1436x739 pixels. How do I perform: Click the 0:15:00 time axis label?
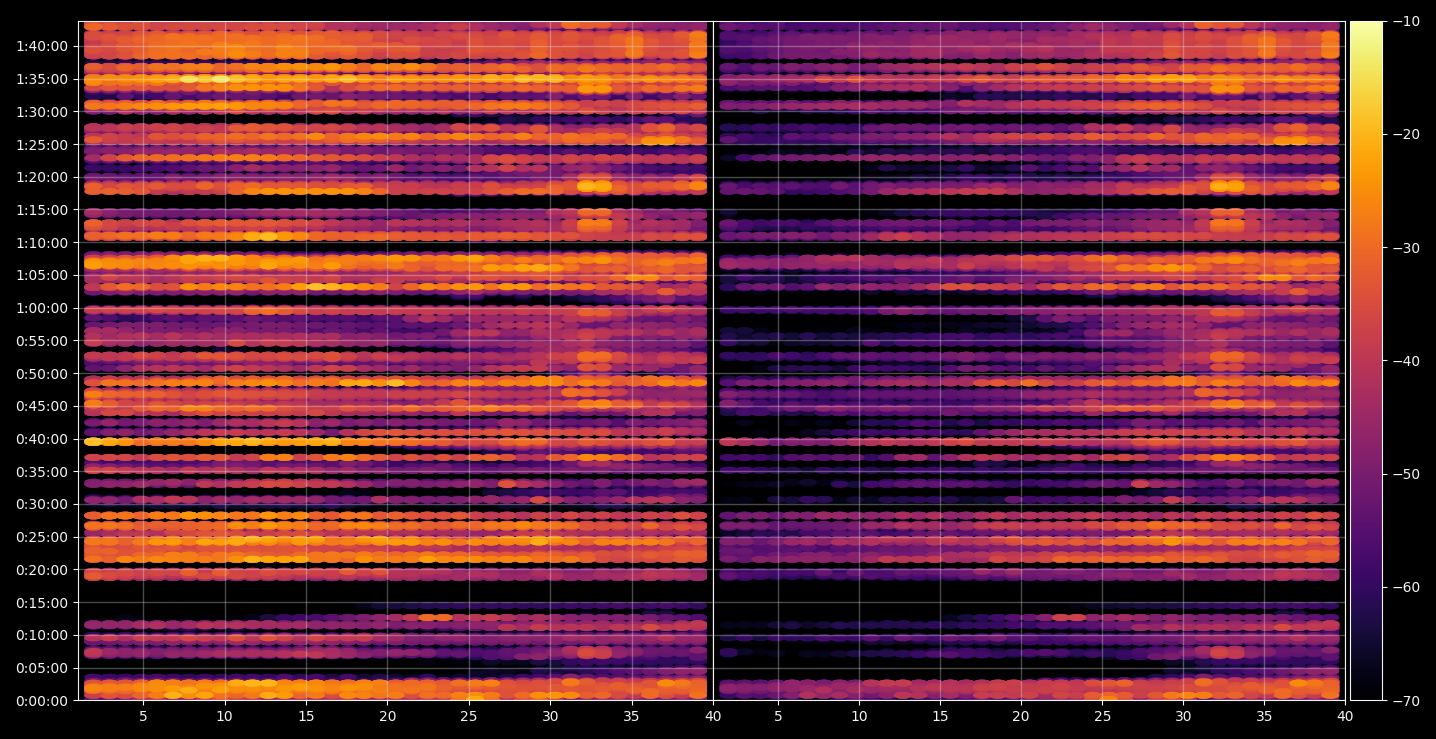click(x=42, y=603)
